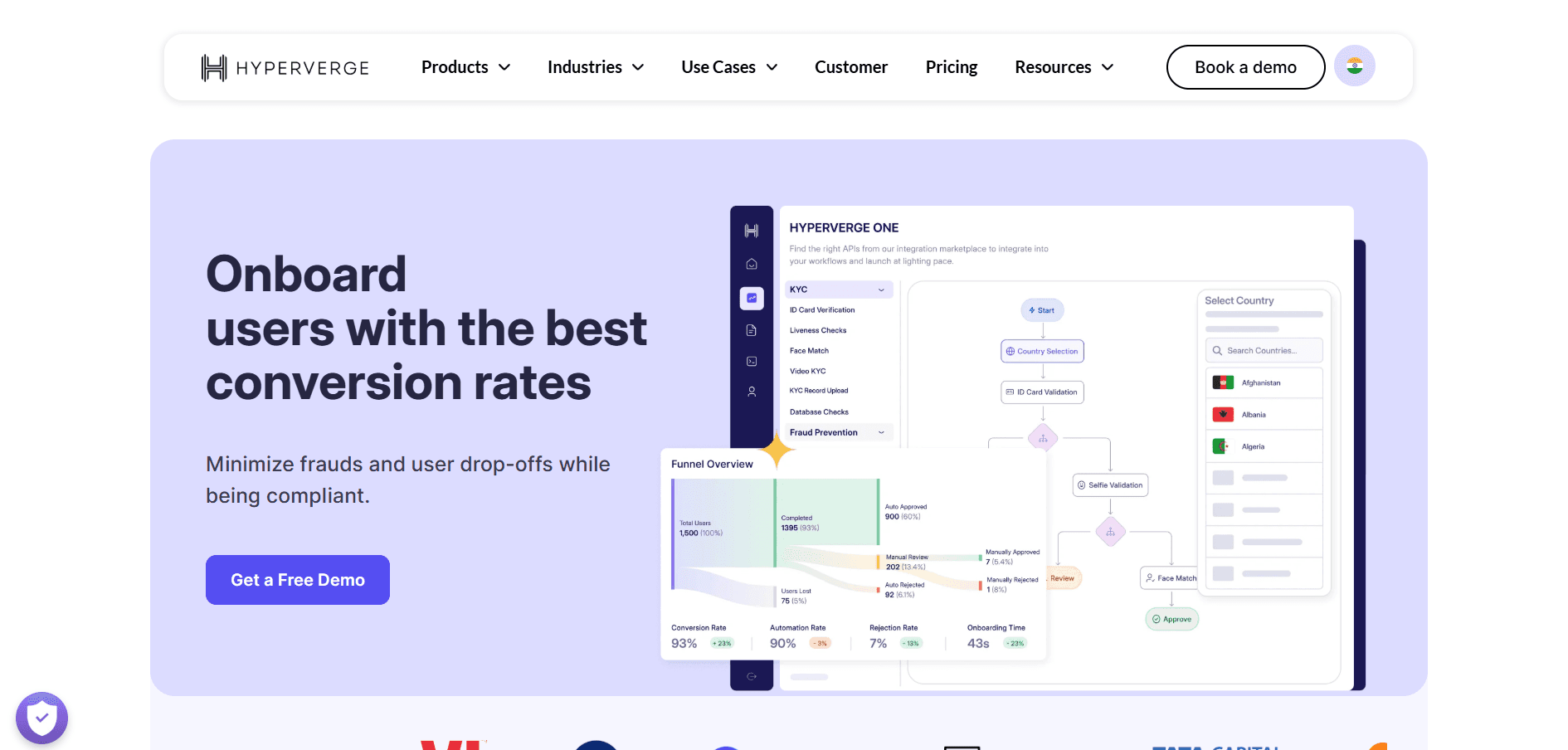Image resolution: width=1568 pixels, height=750 pixels.
Task: Click the home icon in dashboard sidebar
Action: 752,264
